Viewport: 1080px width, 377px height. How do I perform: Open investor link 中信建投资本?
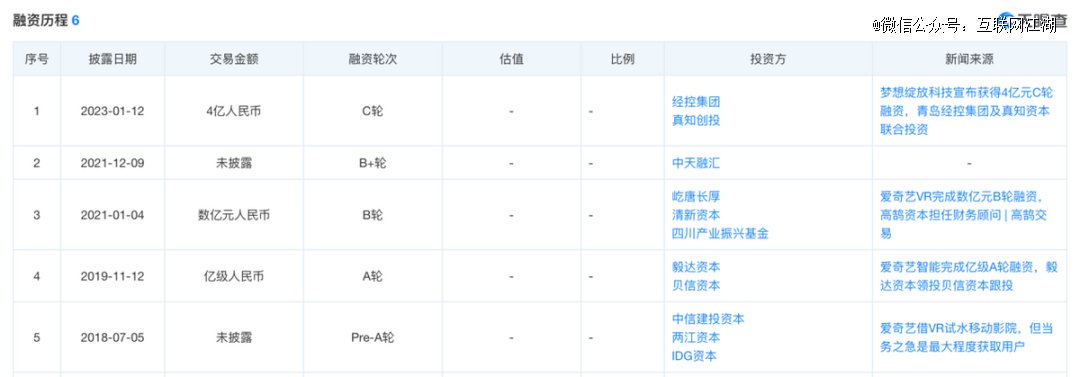click(x=708, y=319)
